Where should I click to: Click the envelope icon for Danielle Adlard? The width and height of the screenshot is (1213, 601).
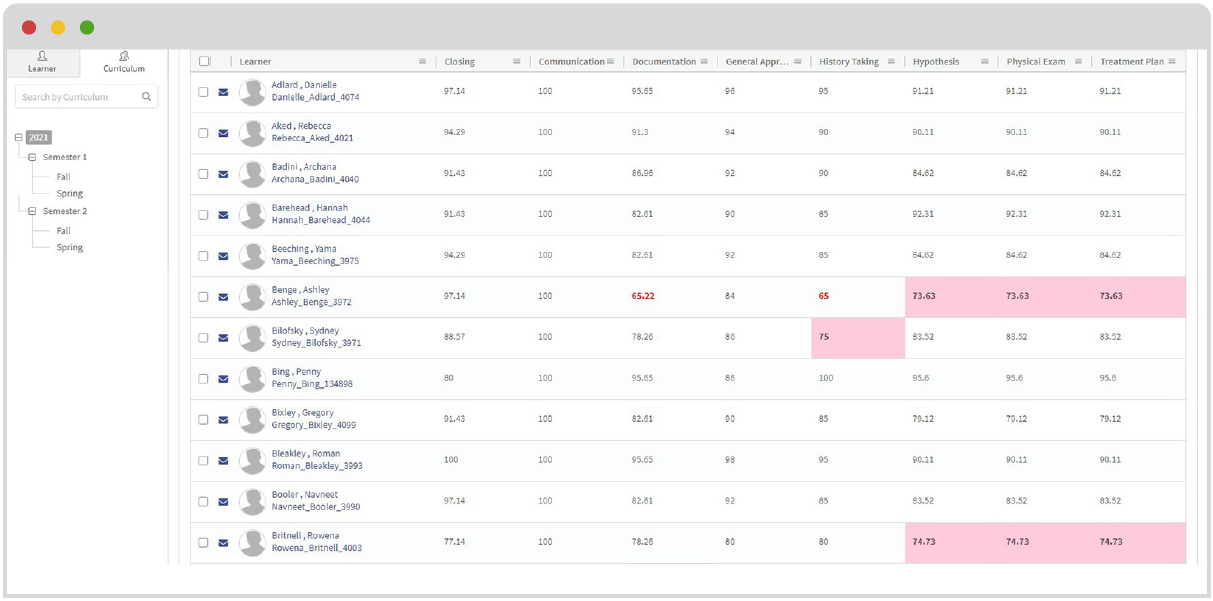pos(223,92)
